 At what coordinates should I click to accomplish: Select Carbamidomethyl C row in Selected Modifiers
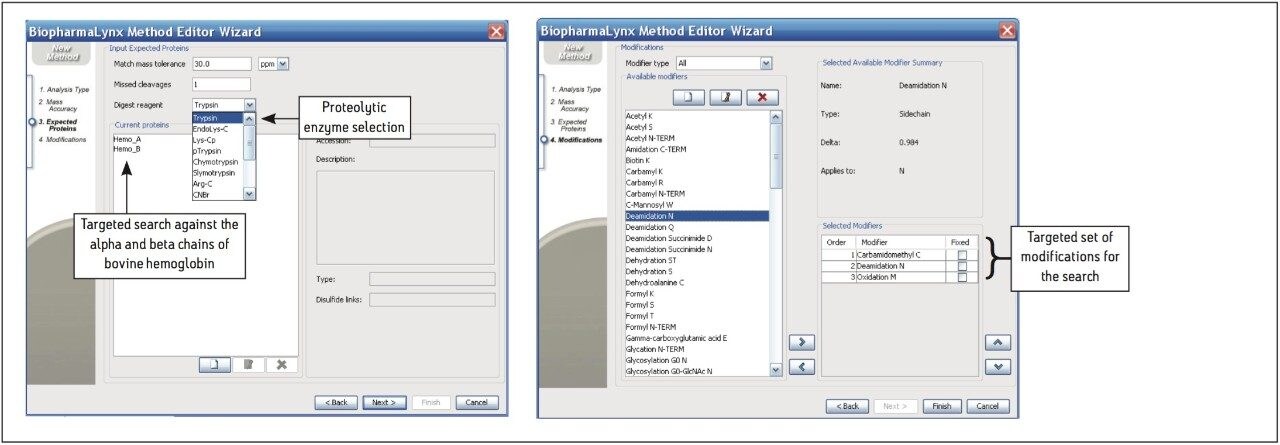coord(899,255)
